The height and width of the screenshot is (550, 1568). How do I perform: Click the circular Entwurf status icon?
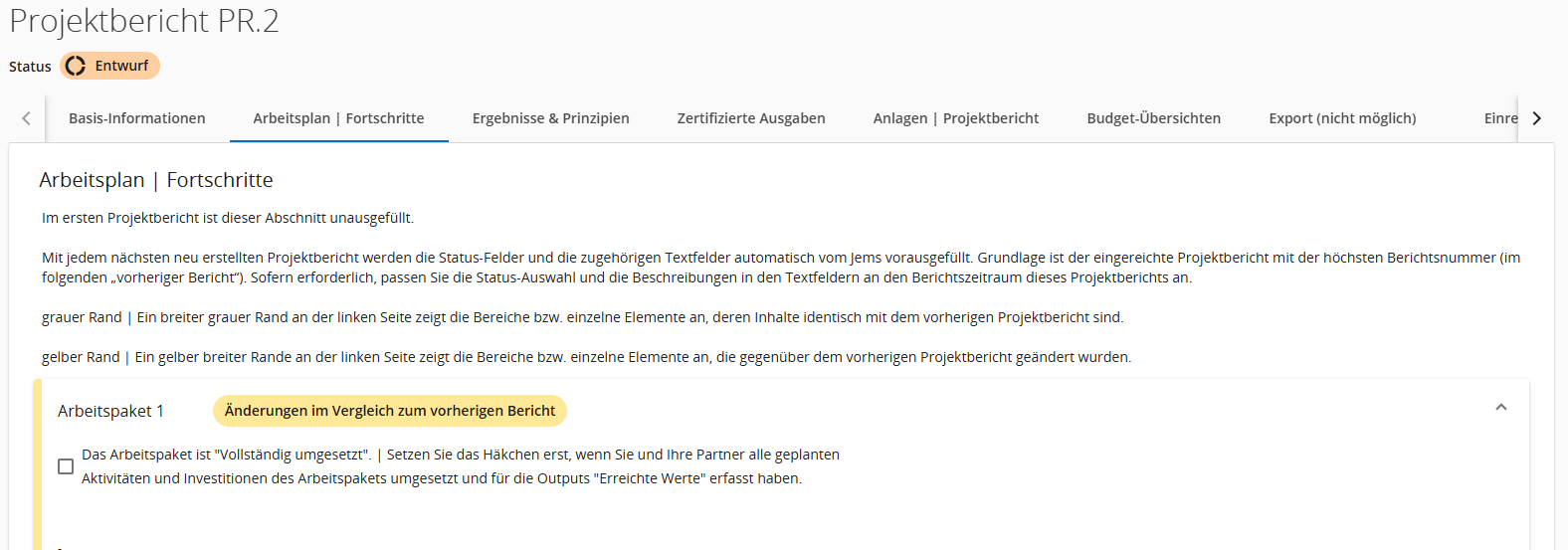pos(76,66)
